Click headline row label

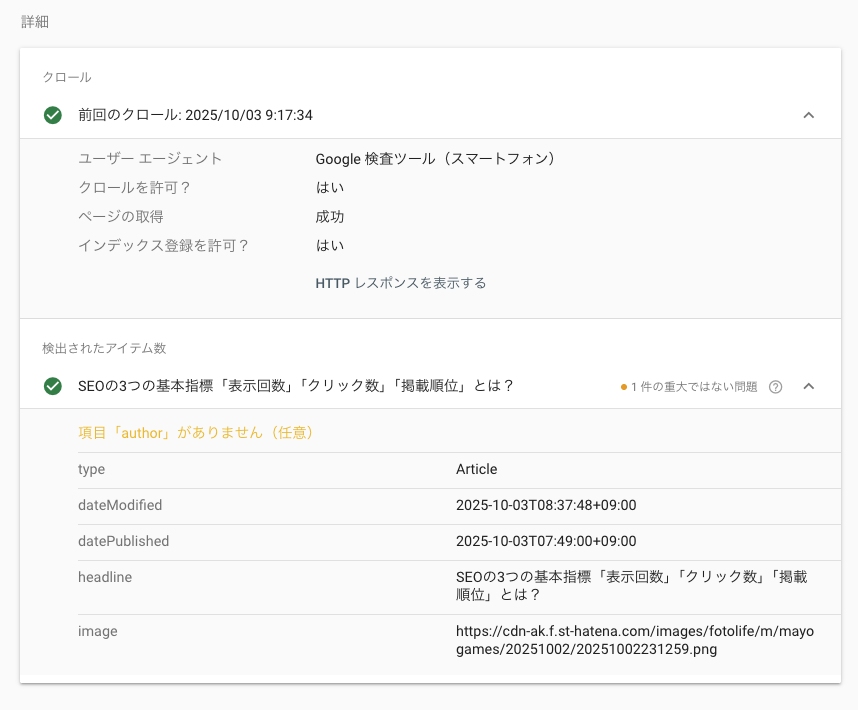click(x=105, y=577)
